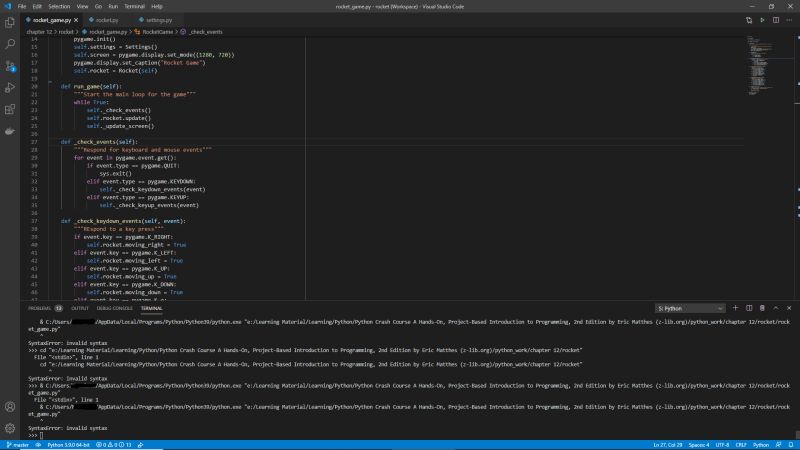Click '_check_events' method breadcrumb

(202, 32)
